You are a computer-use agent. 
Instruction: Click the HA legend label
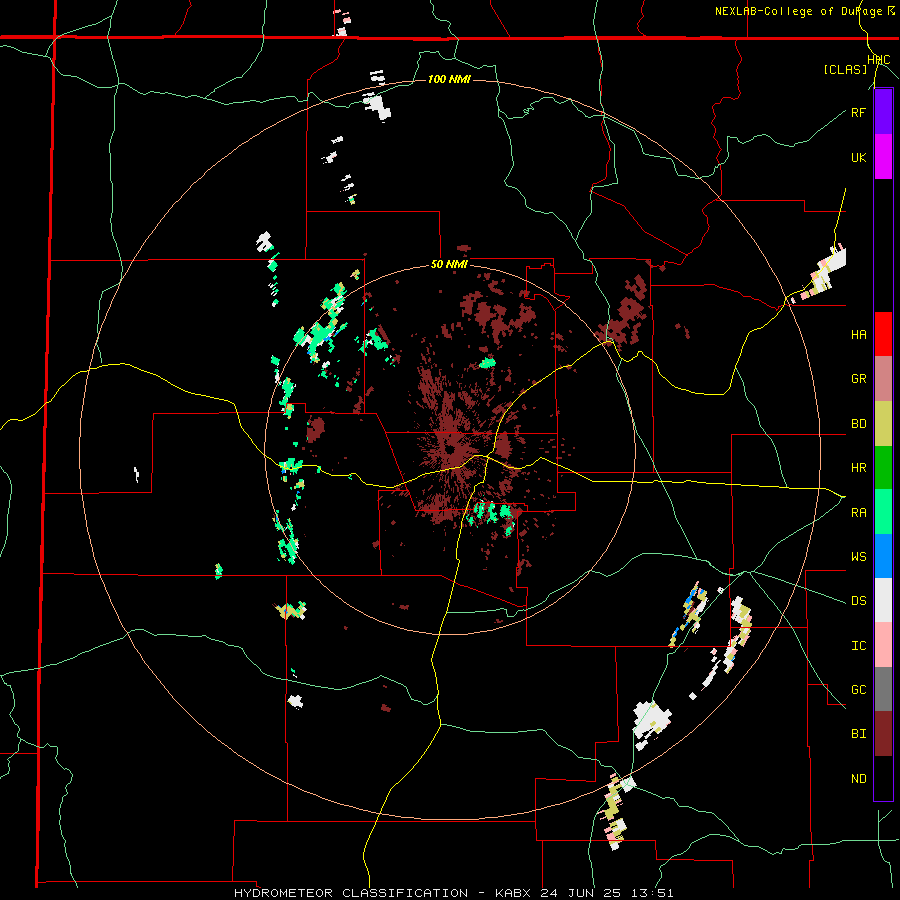coord(859,335)
